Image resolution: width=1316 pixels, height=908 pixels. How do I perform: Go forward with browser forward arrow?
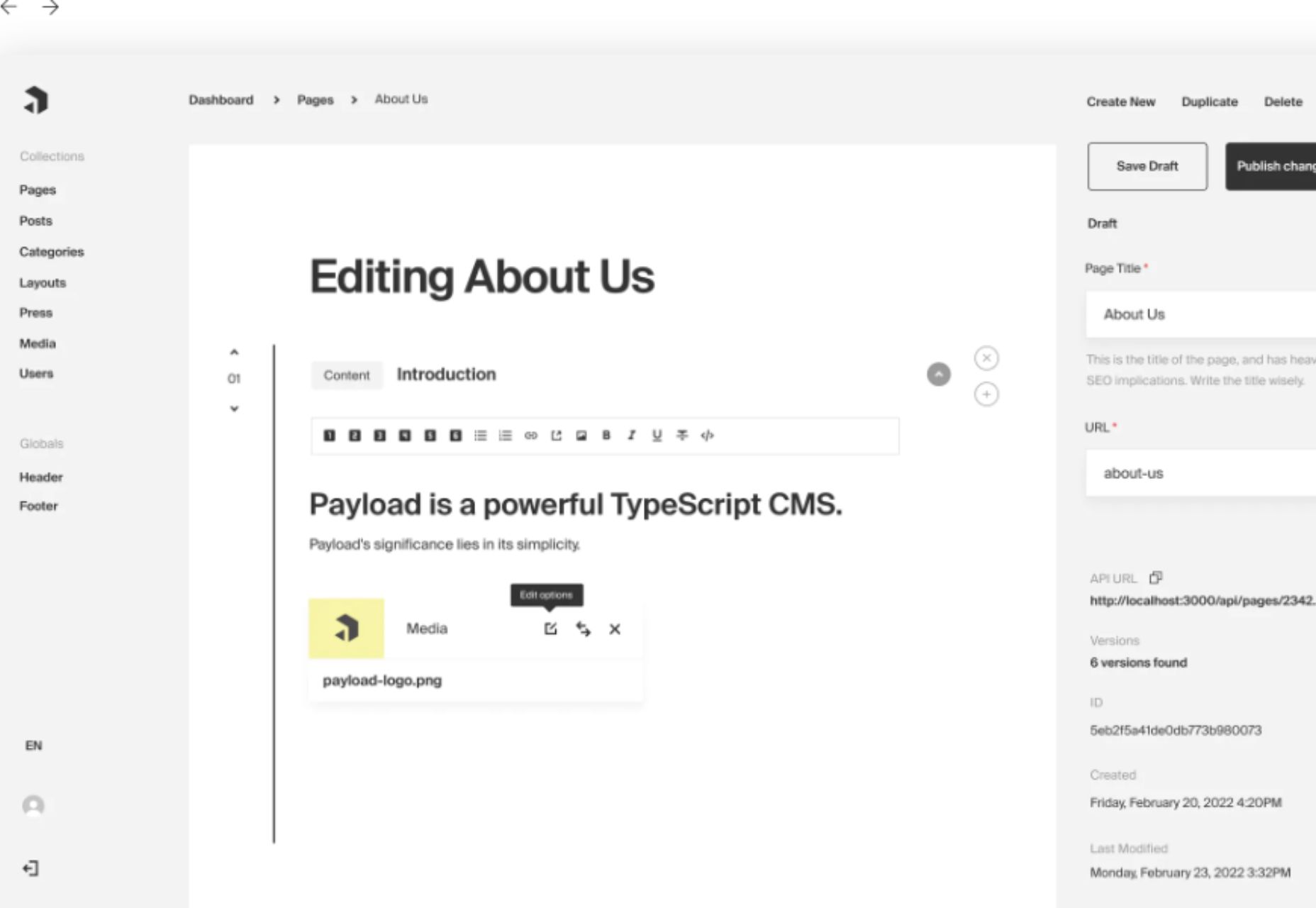coord(50,8)
